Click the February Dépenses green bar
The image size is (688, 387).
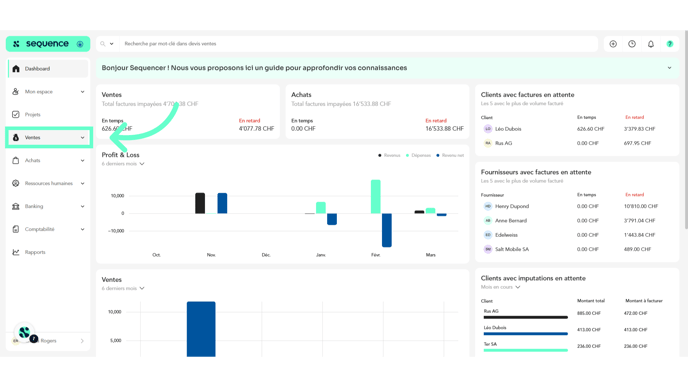(x=376, y=197)
